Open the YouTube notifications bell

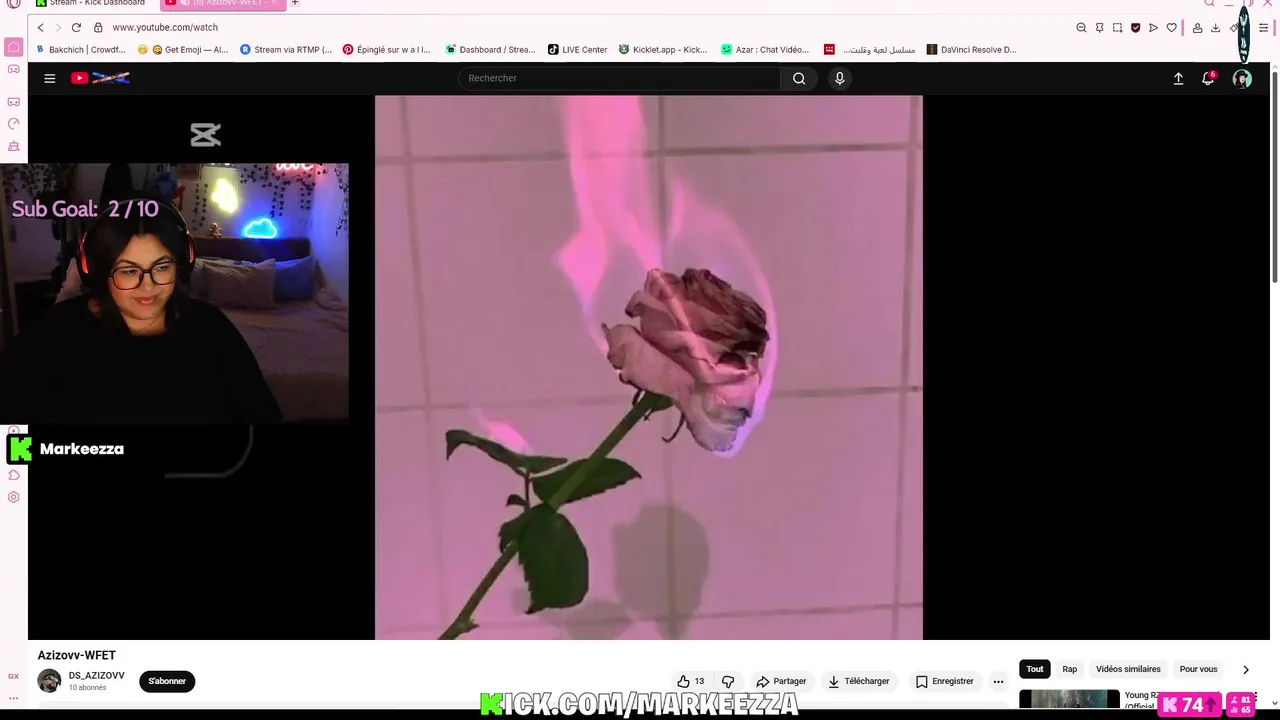point(1208,78)
